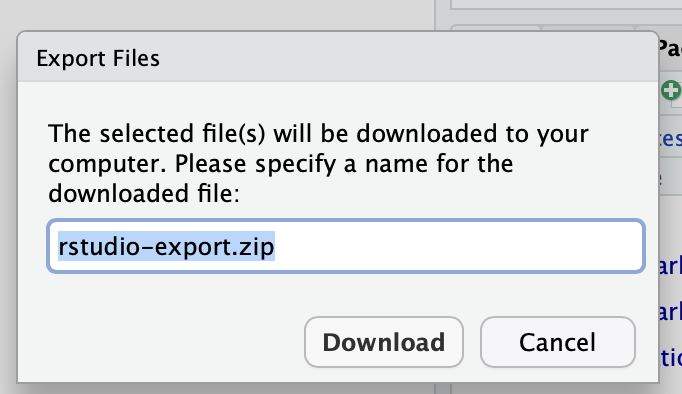Screen dimensions: 682x394
Task: Click the dialog message about downloaded files
Action: tap(318, 163)
